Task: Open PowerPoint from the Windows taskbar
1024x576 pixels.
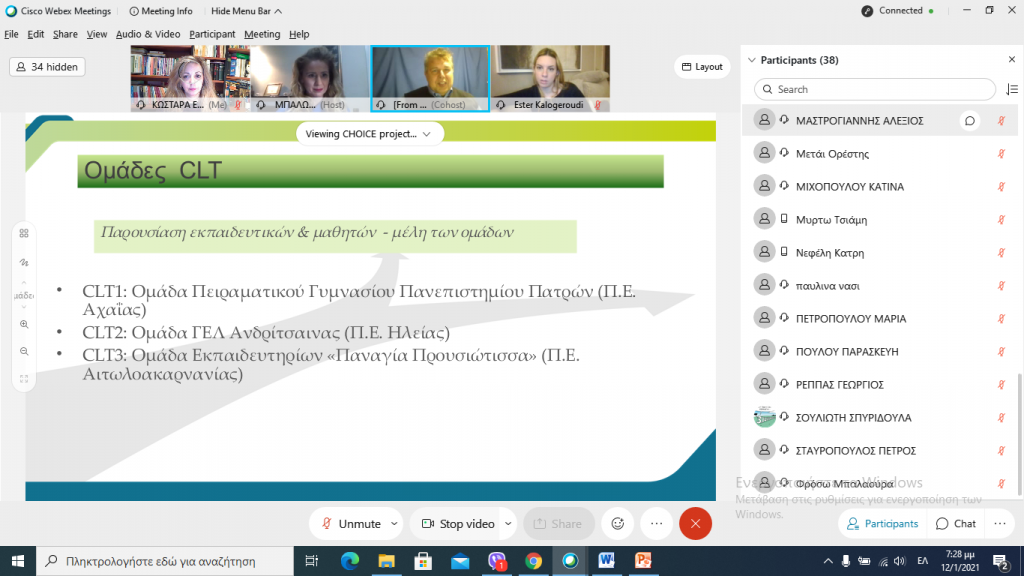Action: coord(644,561)
